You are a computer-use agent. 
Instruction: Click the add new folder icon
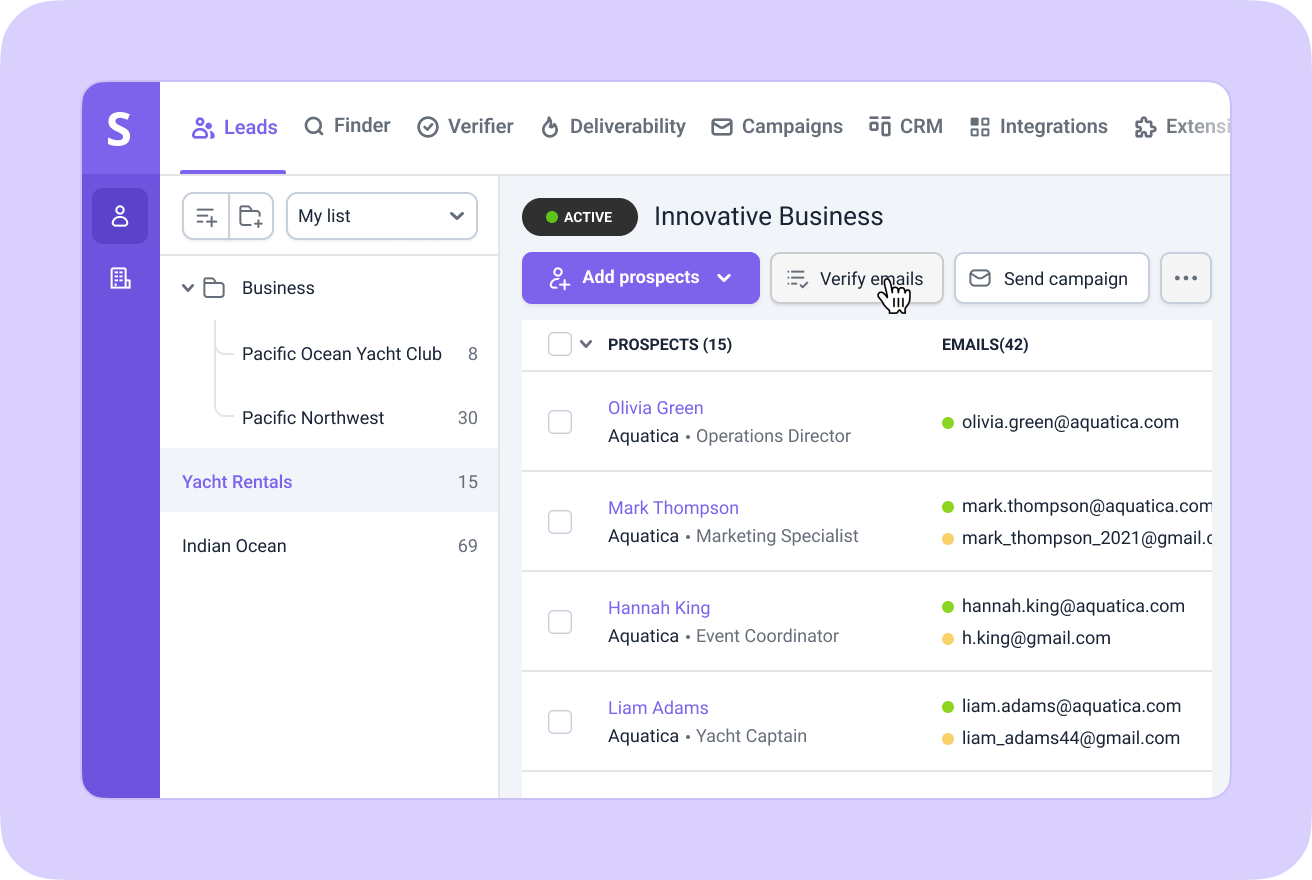[251, 216]
